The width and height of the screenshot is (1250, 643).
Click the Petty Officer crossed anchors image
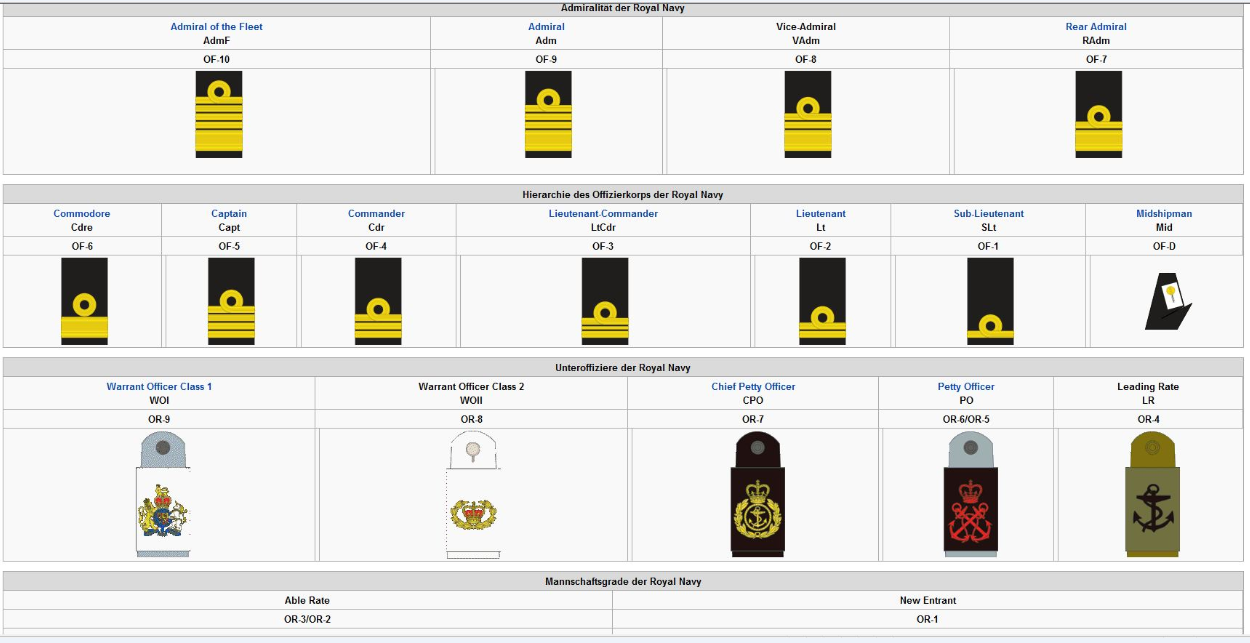pyautogui.click(x=967, y=496)
